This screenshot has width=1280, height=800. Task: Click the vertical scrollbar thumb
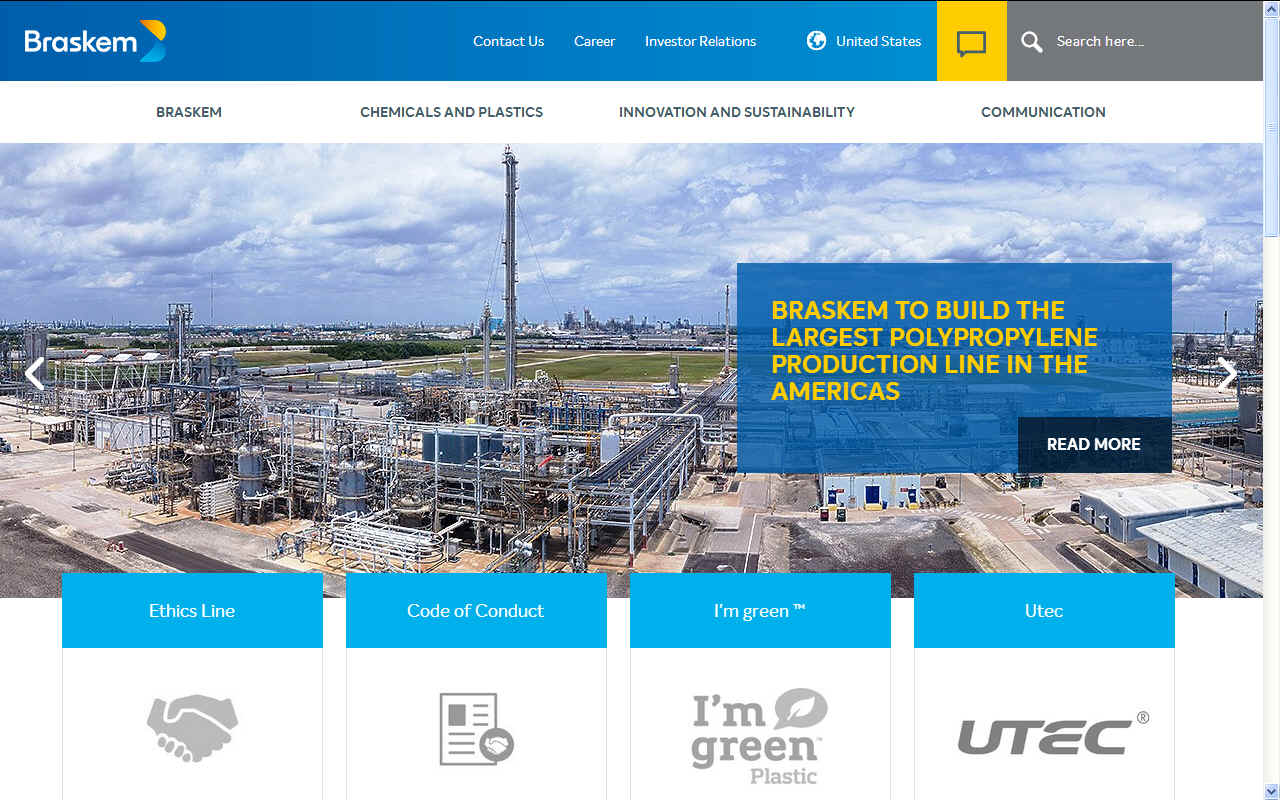coord(1271,127)
